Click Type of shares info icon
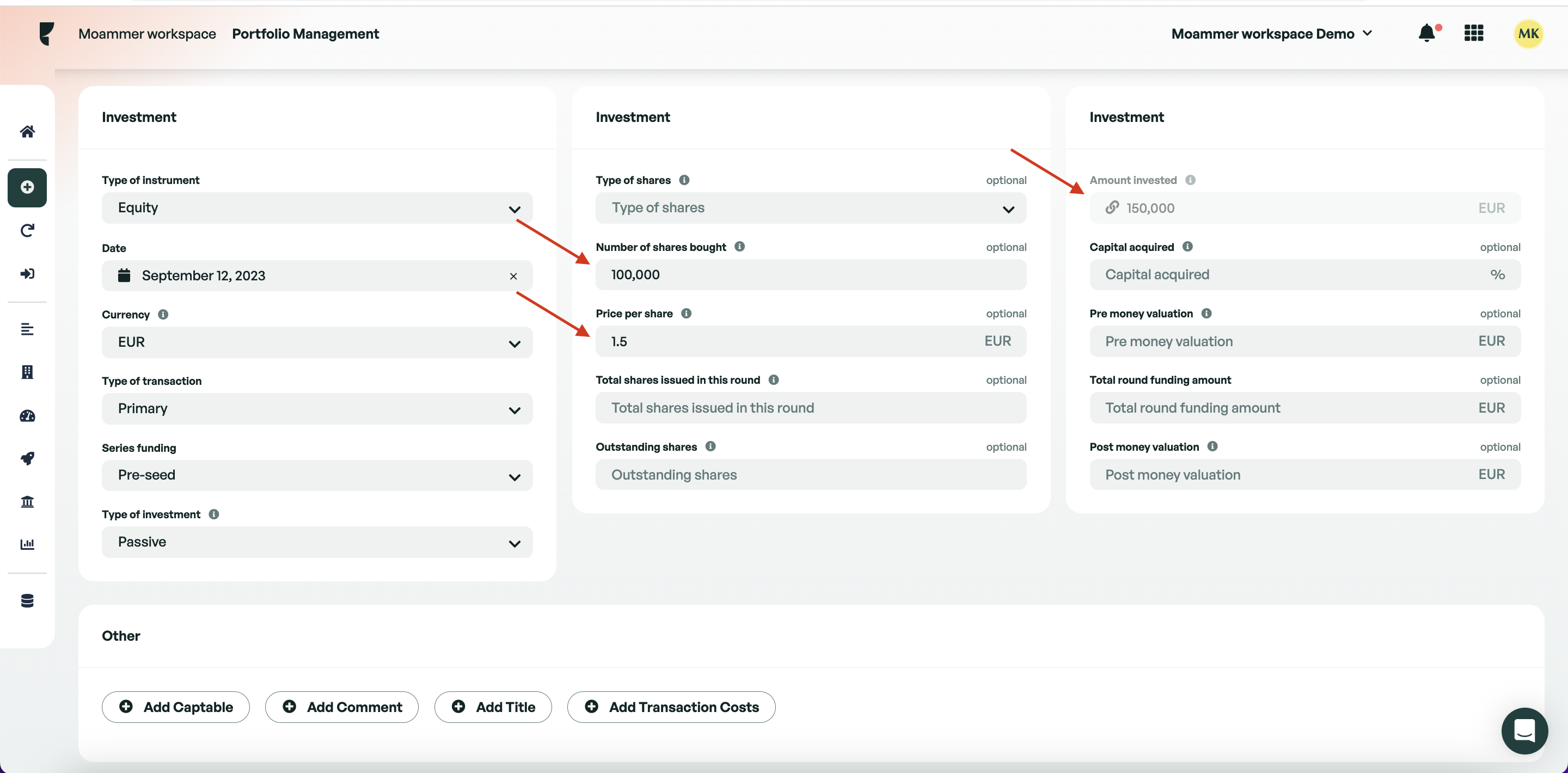Screen dimensions: 1568x773 click(684, 180)
